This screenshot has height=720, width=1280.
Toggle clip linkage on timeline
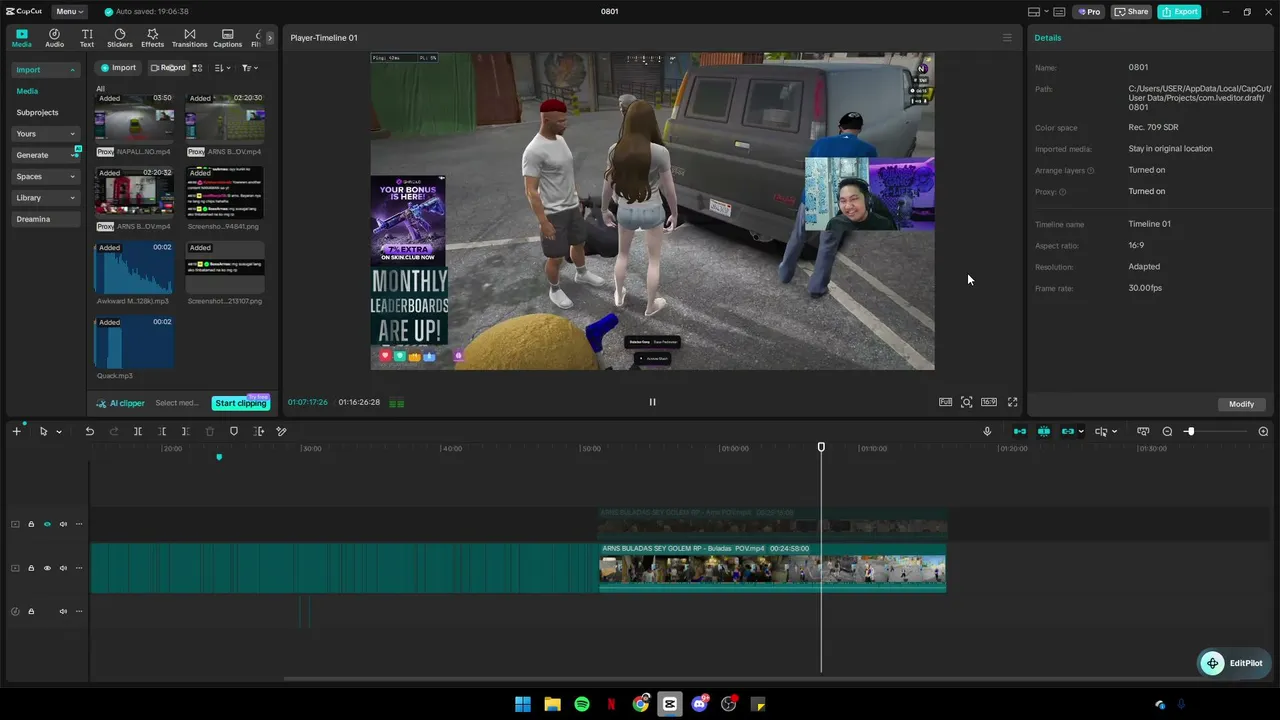[1068, 431]
